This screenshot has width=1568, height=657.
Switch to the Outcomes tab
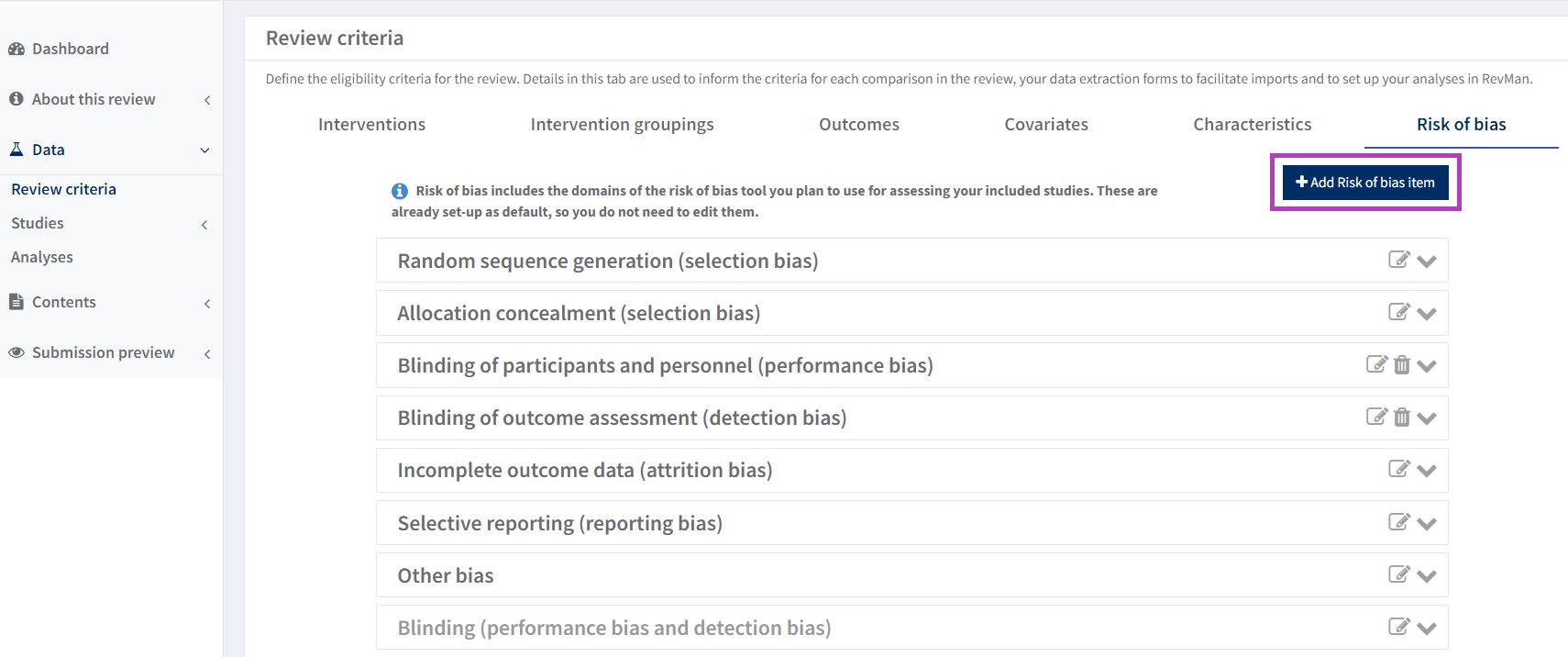[x=858, y=125]
